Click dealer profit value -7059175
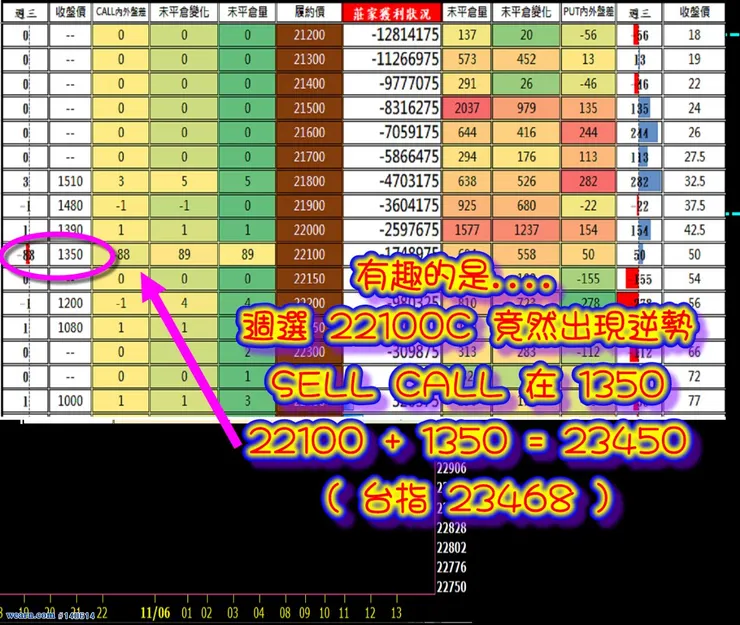The width and height of the screenshot is (740, 625). click(x=392, y=133)
